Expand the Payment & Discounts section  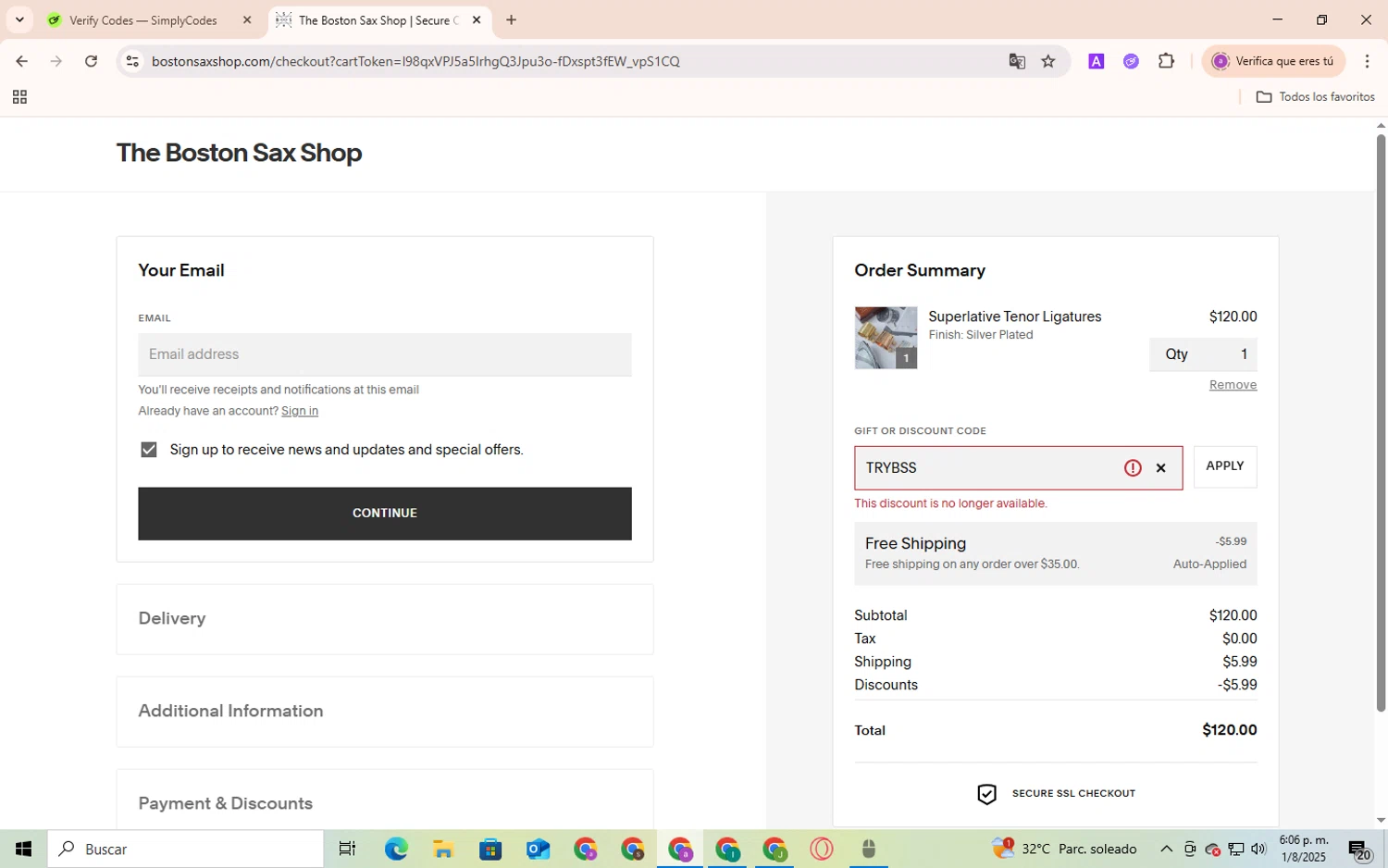(385, 801)
